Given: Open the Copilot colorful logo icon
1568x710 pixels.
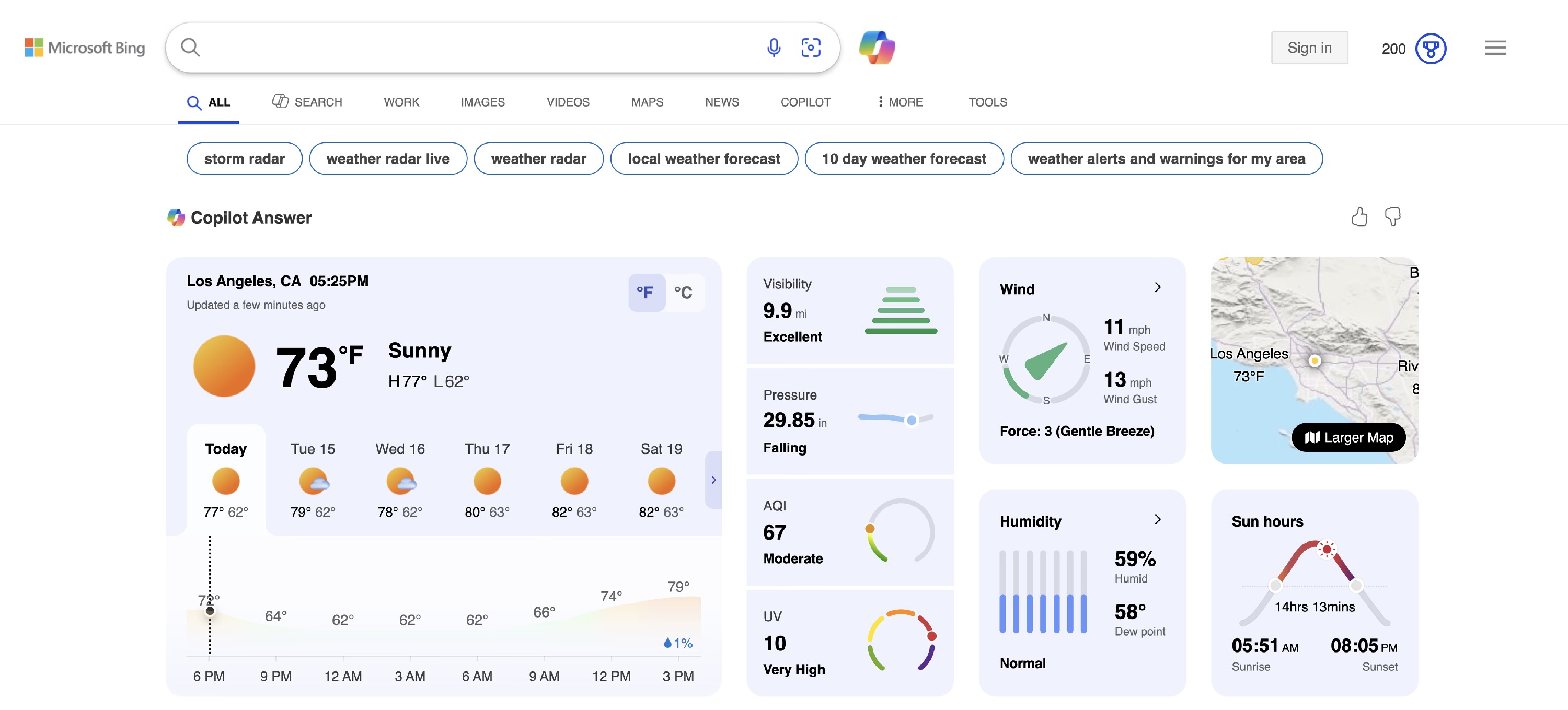Looking at the screenshot, I should click(877, 48).
